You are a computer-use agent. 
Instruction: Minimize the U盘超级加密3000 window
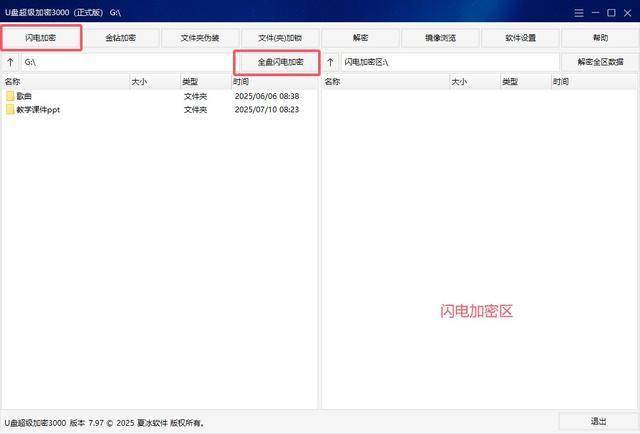click(x=596, y=13)
